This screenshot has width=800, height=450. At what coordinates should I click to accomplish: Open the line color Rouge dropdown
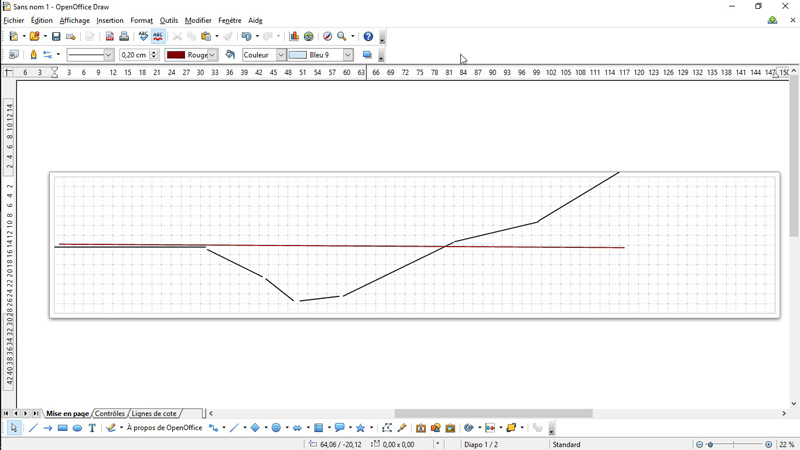(x=213, y=55)
